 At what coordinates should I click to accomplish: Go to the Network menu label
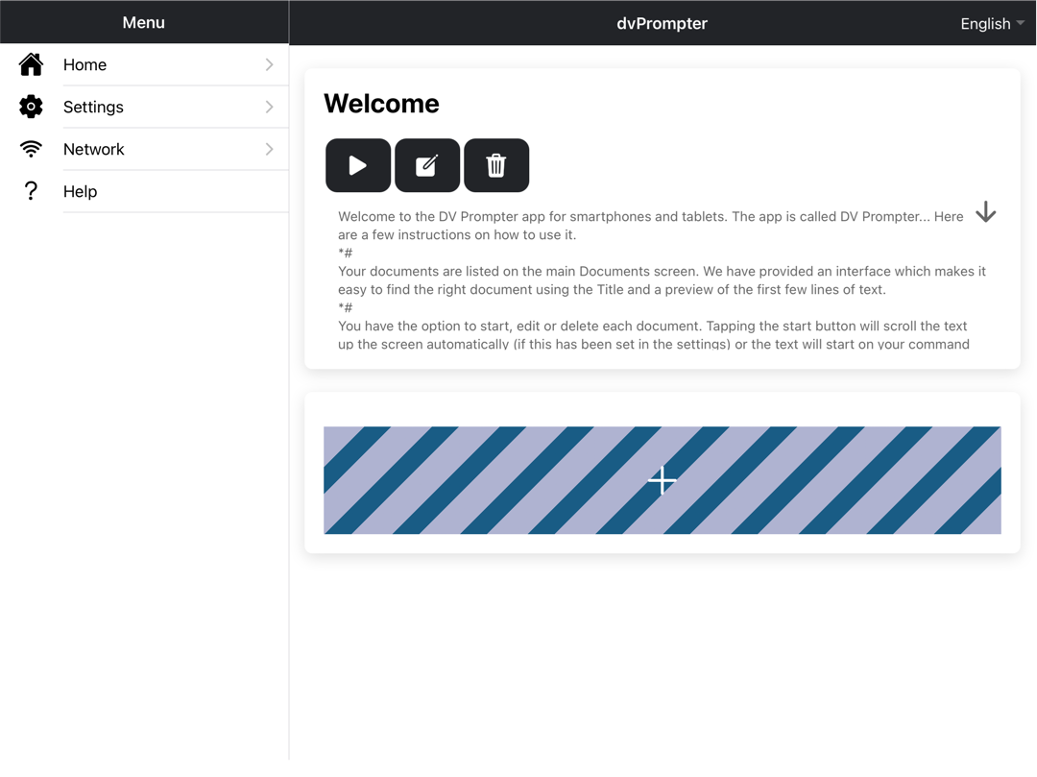point(94,149)
